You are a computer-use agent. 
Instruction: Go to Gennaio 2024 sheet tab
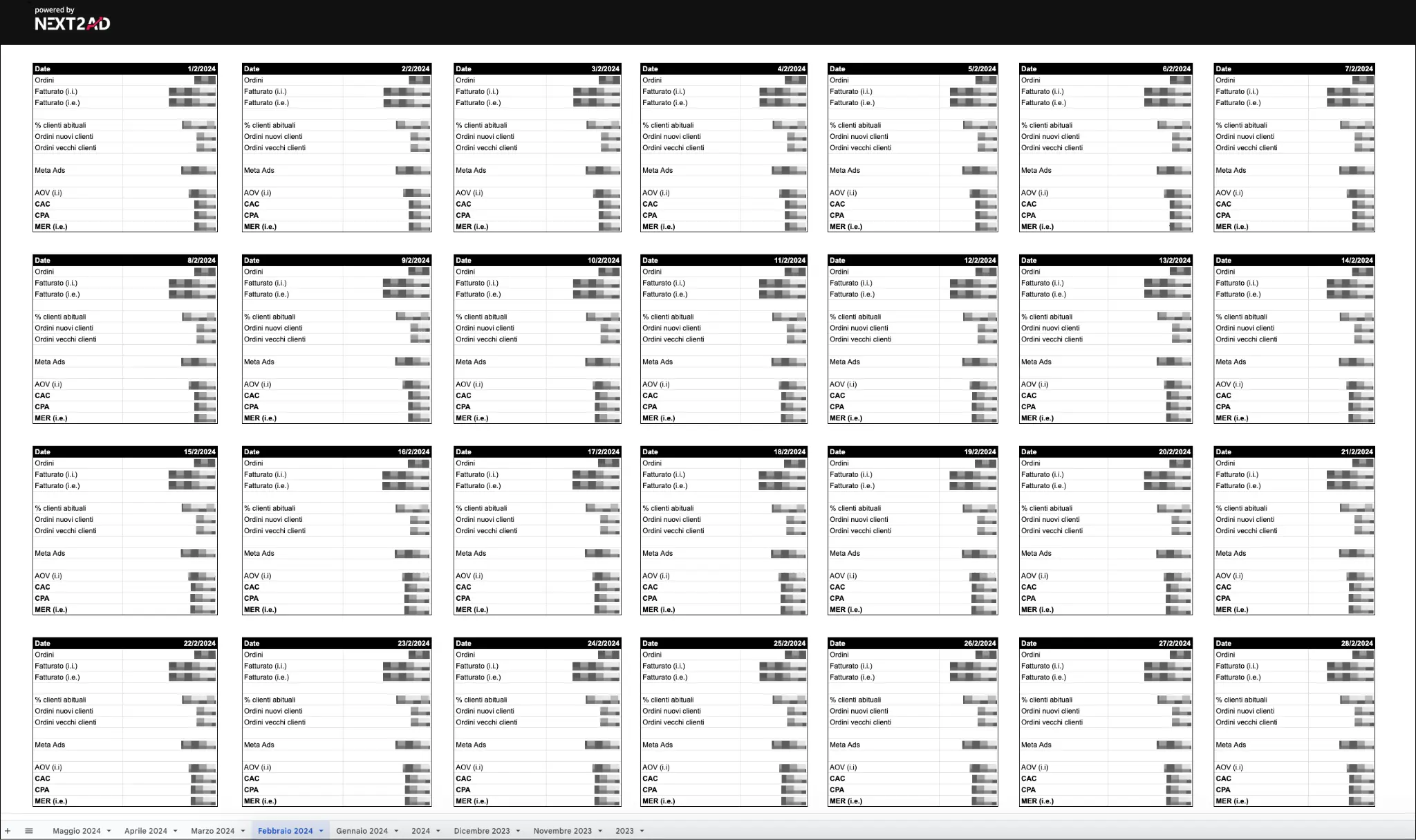coord(362,831)
